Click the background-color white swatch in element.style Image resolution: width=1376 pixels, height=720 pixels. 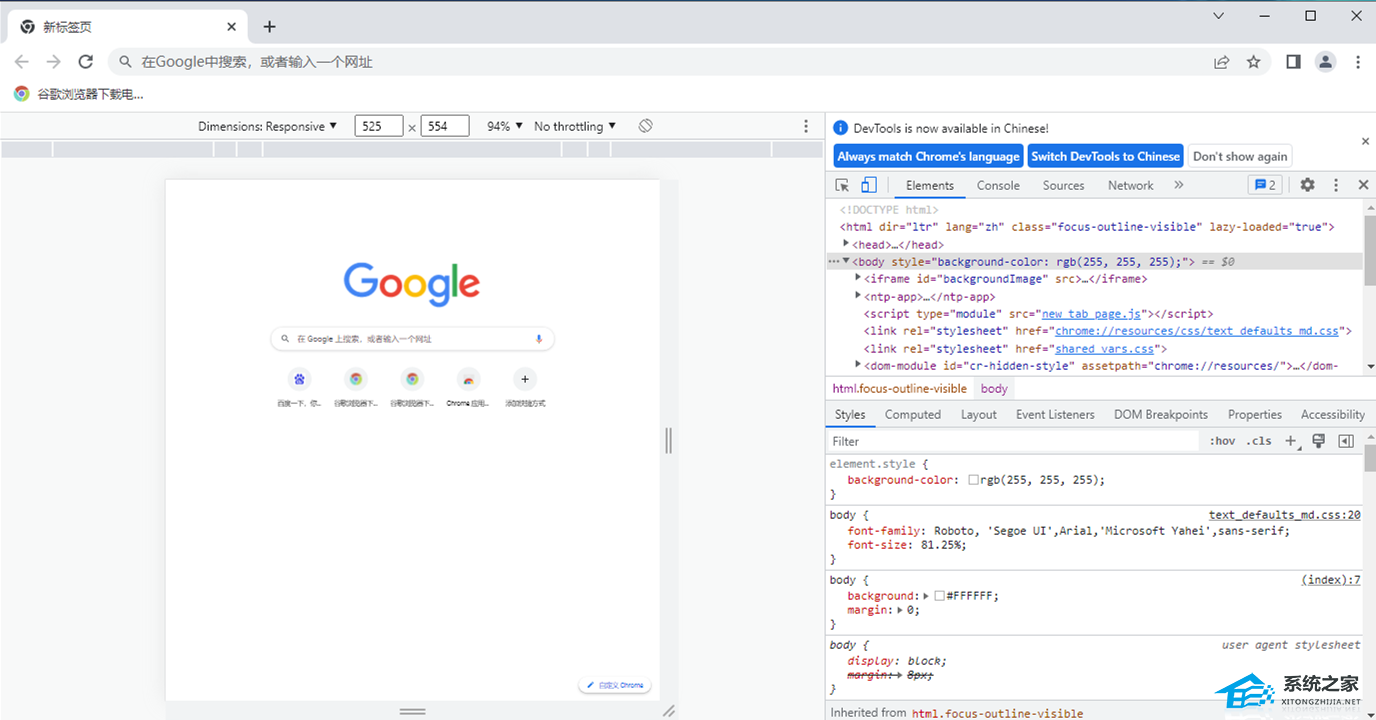[973, 480]
